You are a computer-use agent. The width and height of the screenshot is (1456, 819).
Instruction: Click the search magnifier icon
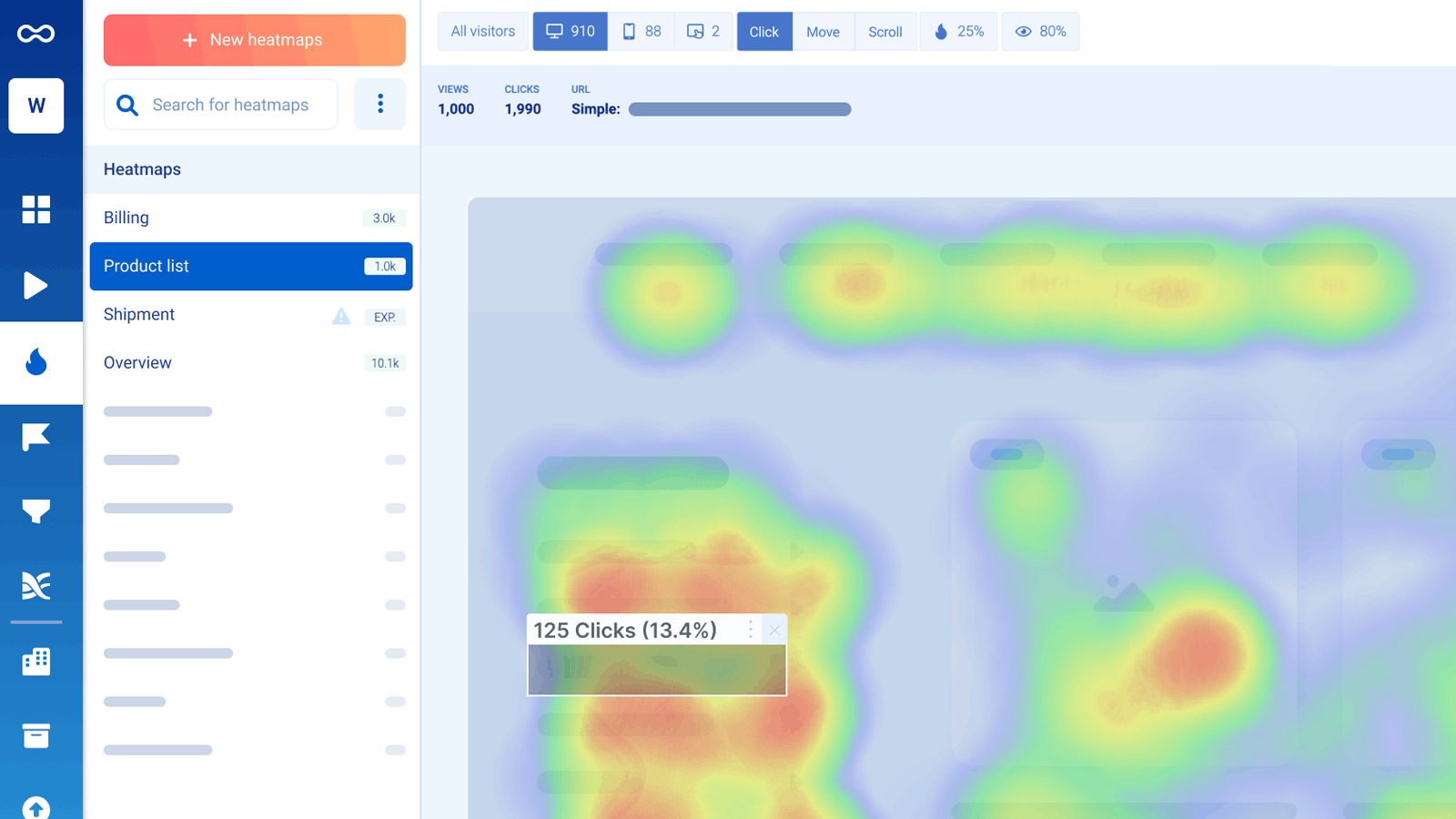127,106
